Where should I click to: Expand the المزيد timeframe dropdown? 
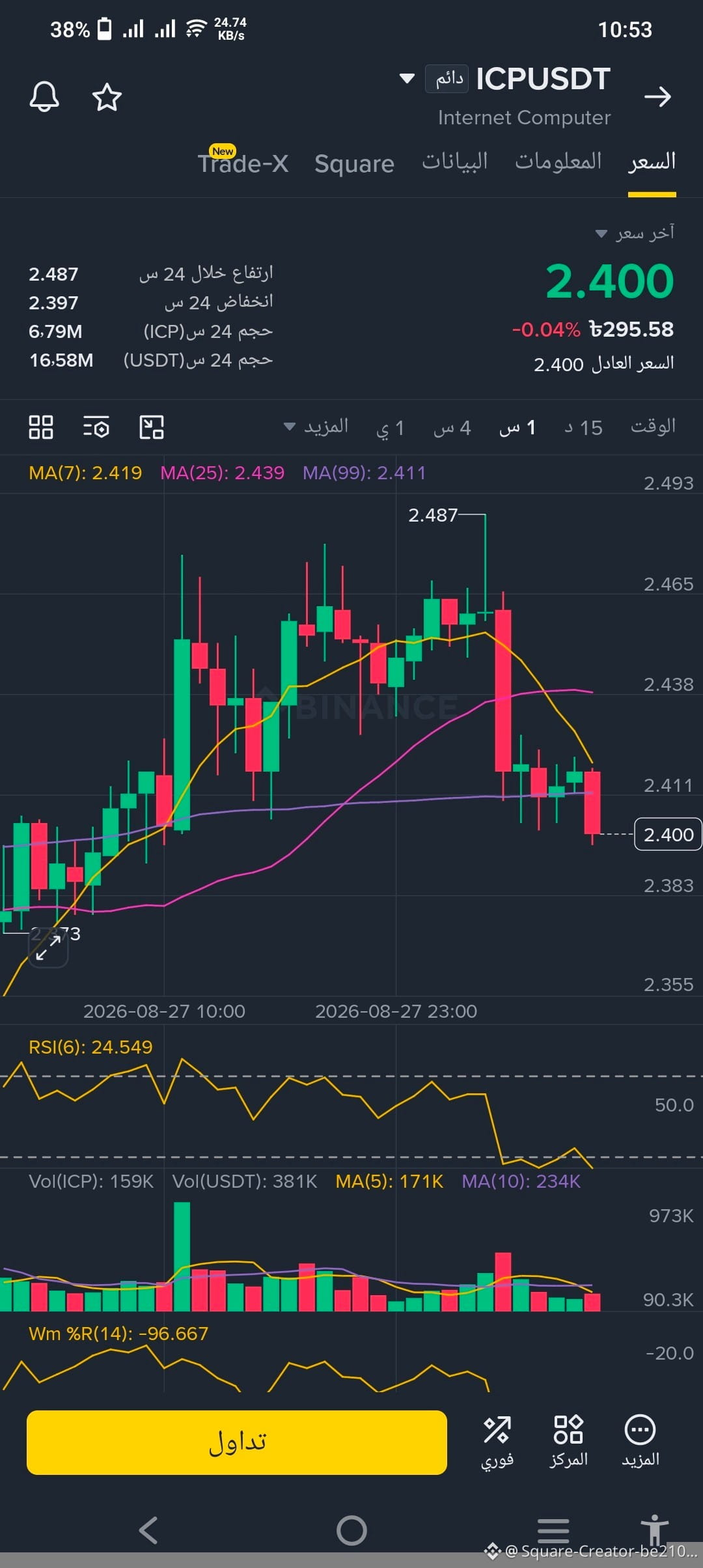(316, 427)
